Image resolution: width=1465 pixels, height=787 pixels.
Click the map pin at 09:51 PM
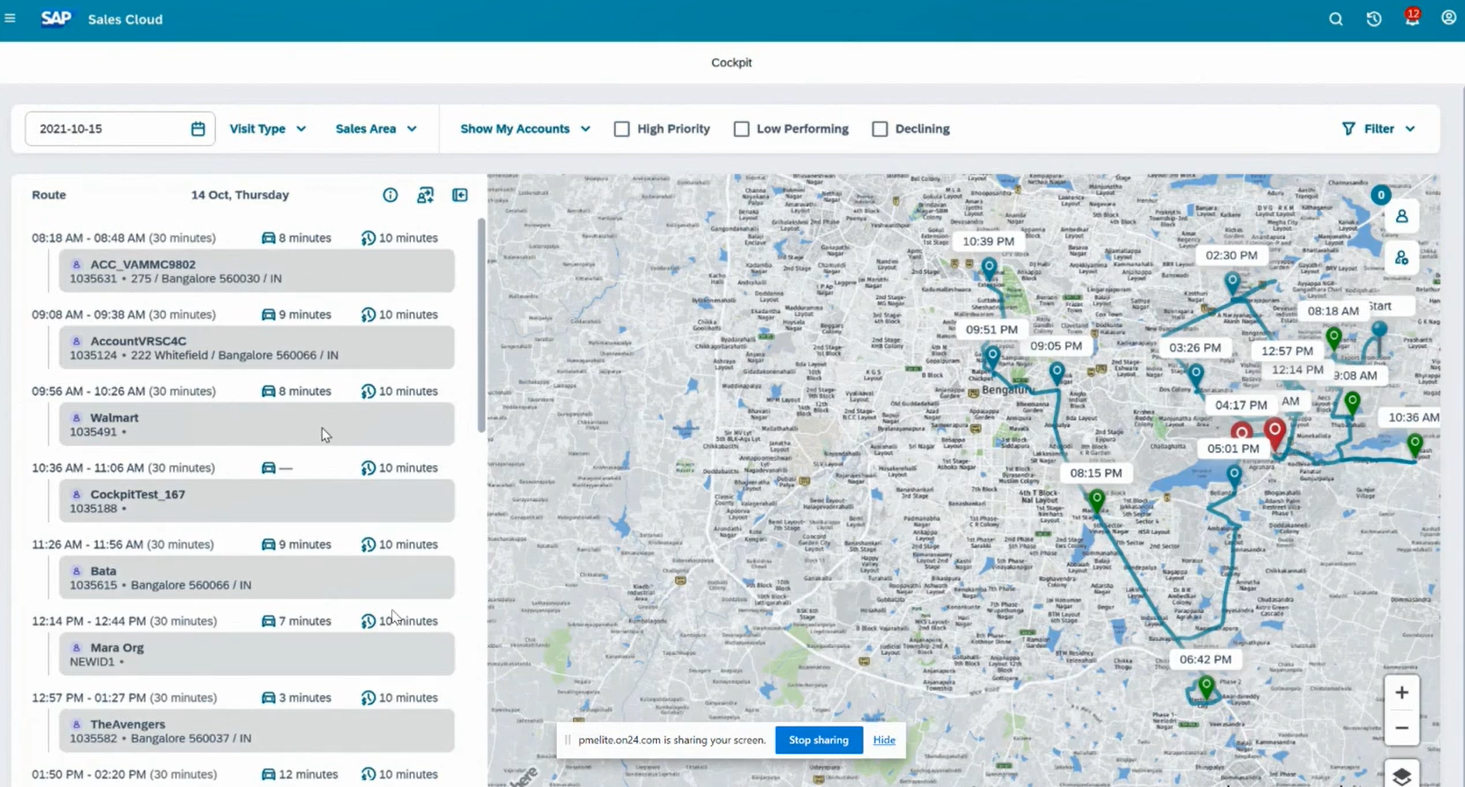[992, 356]
